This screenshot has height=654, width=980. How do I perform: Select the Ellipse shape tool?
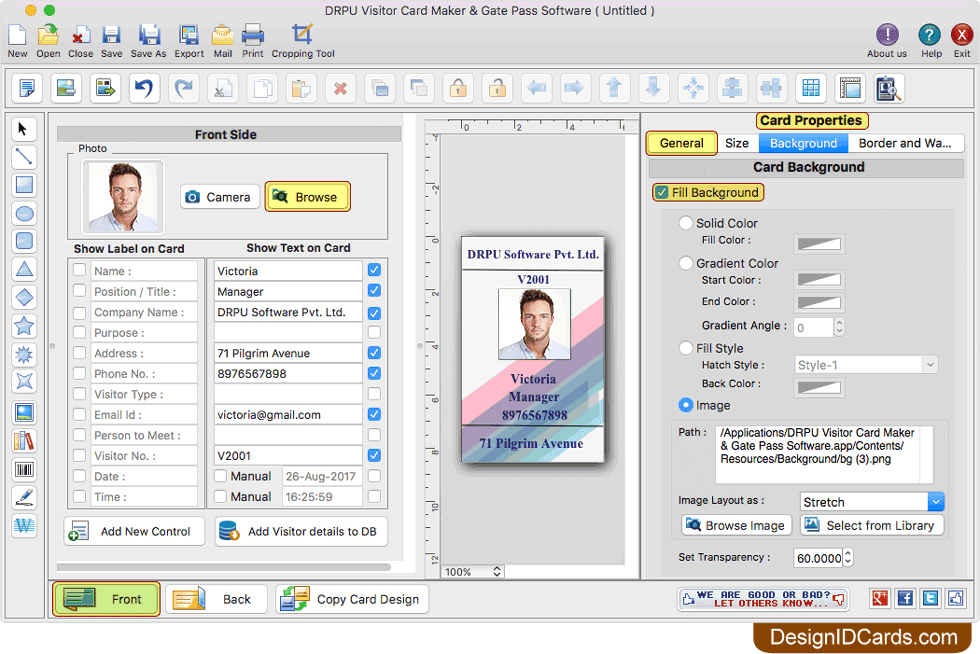click(24, 213)
